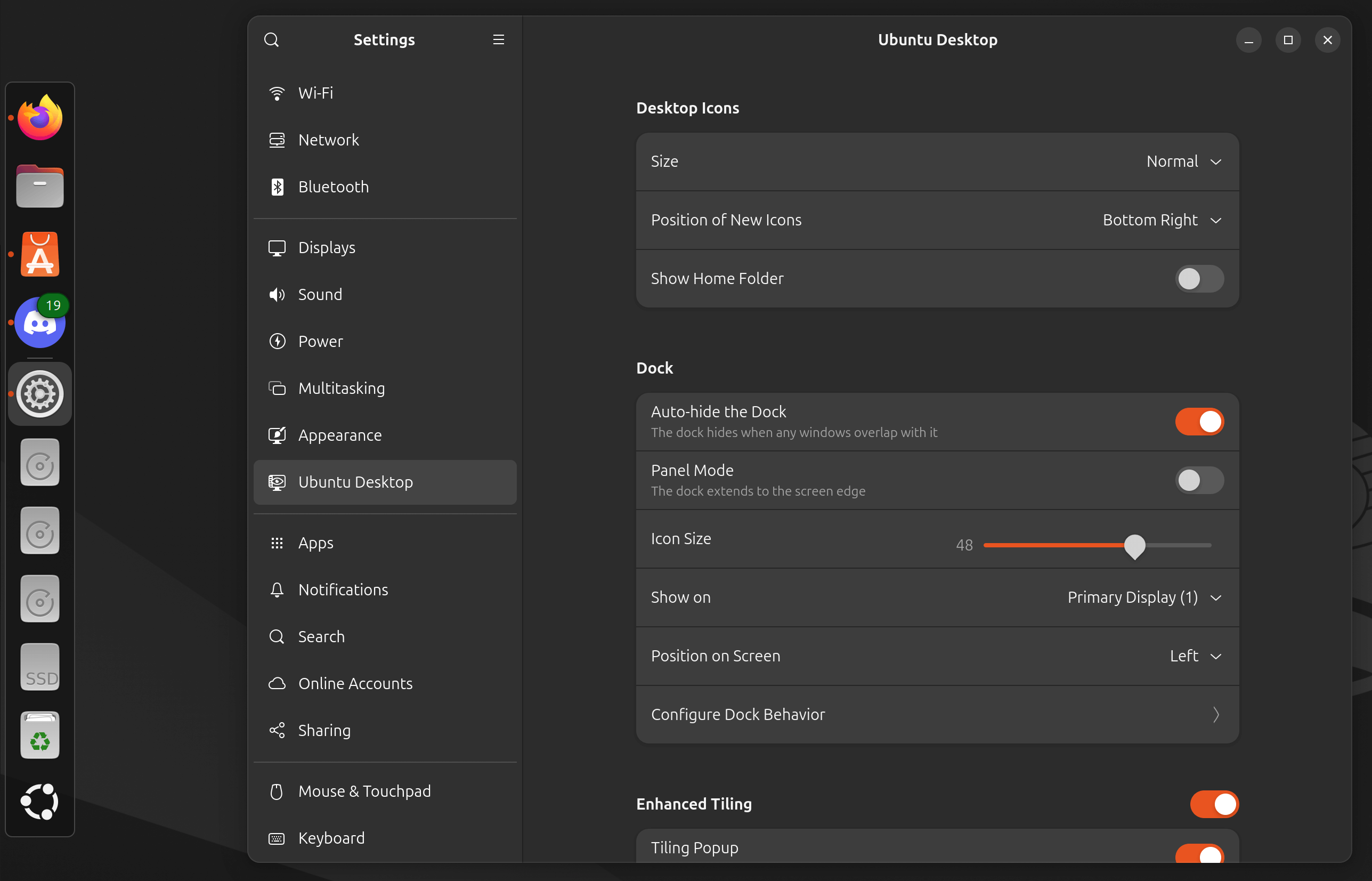
Task: Open the Displays settings panel
Action: (327, 247)
